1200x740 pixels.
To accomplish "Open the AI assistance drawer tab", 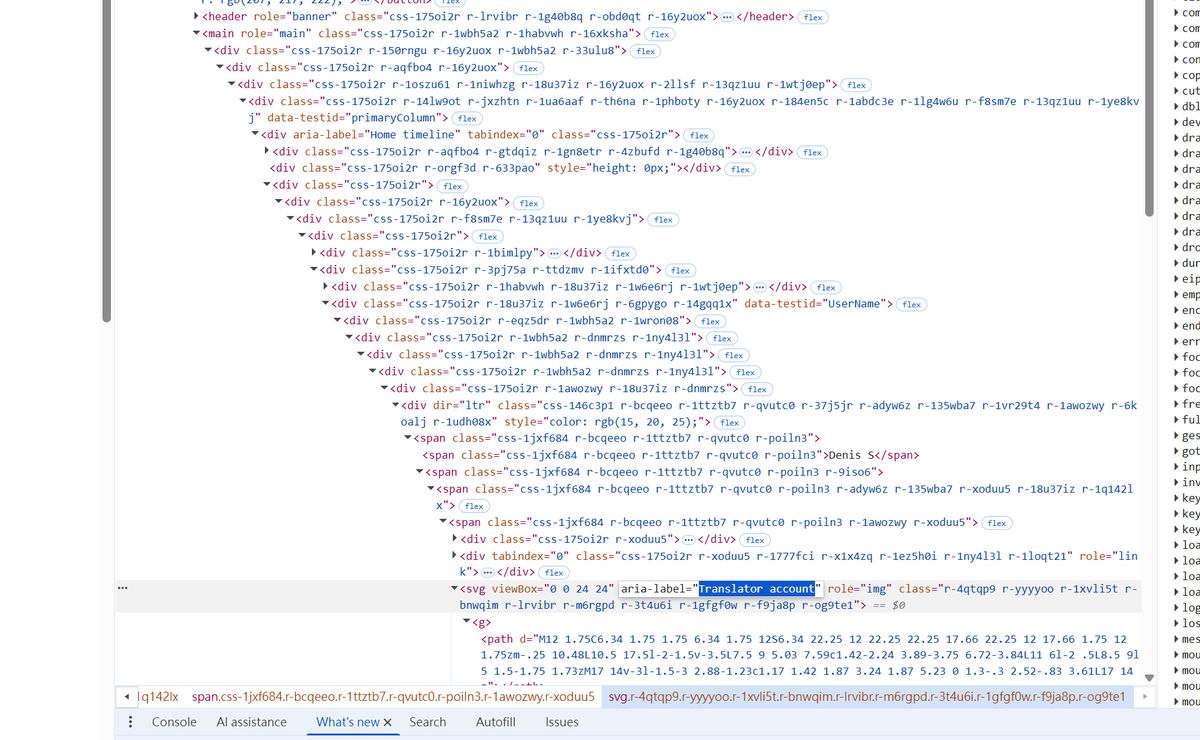I will point(251,722).
